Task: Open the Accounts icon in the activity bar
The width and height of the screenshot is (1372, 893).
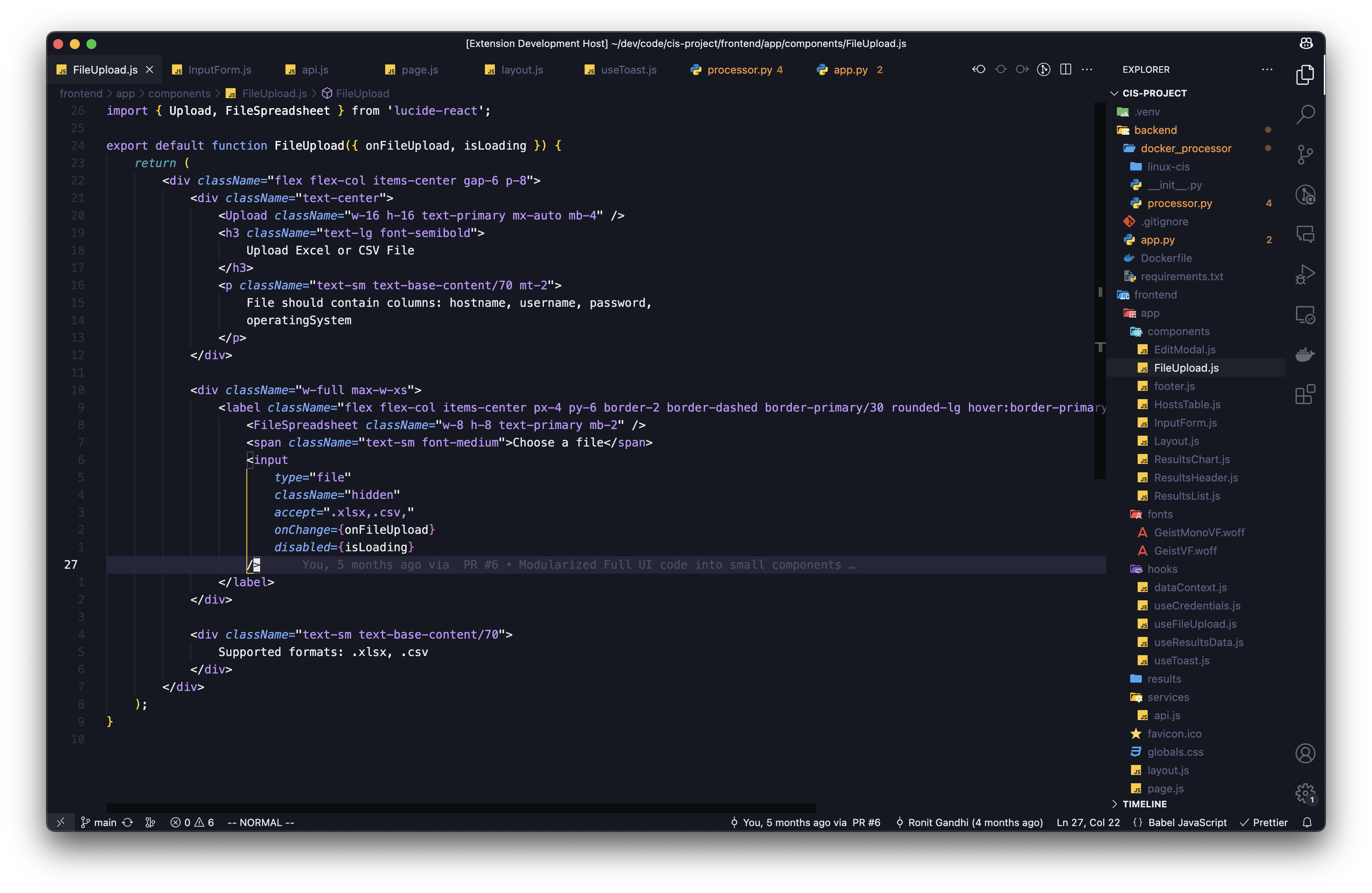Action: (x=1306, y=753)
